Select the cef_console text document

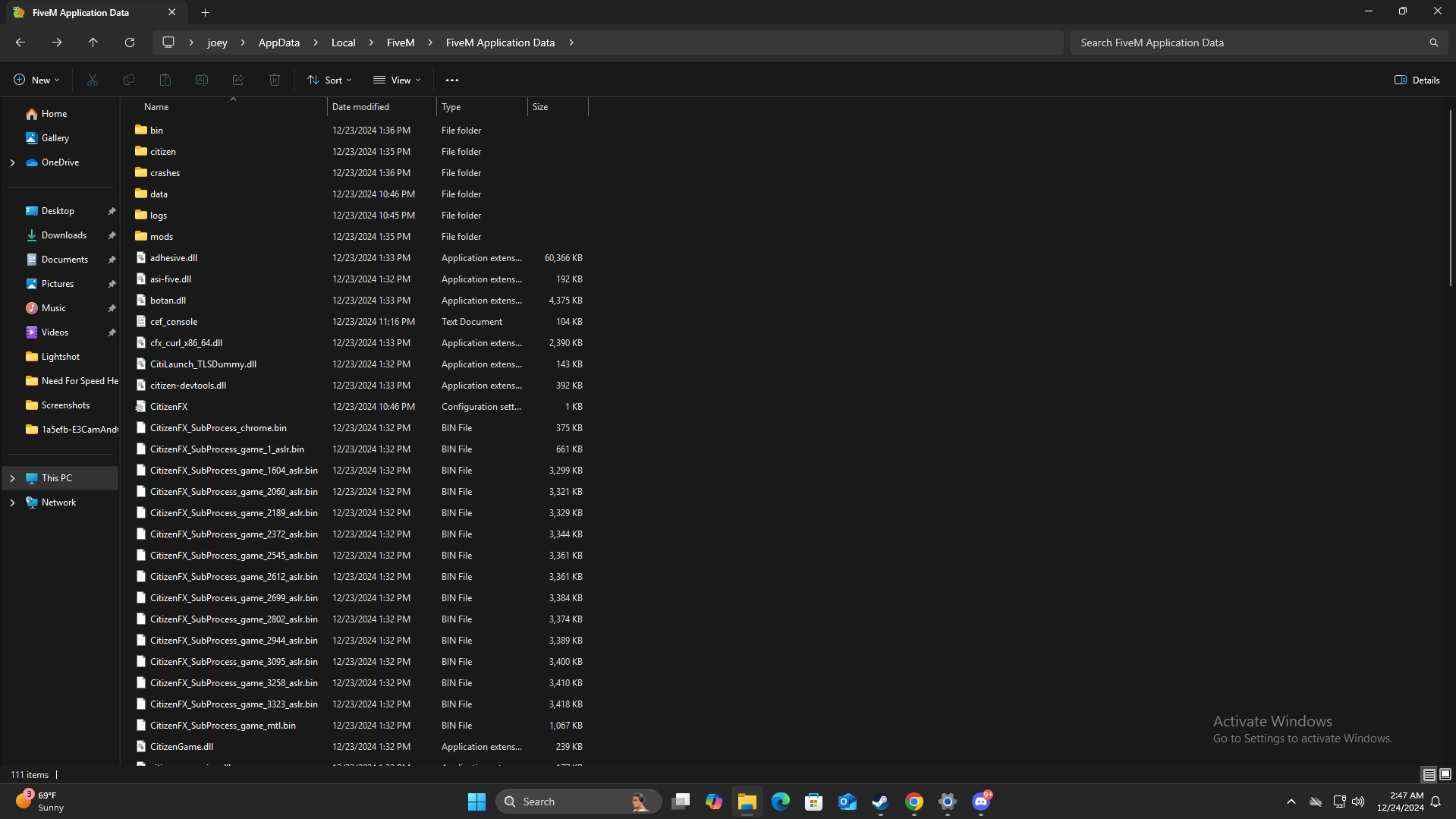pos(174,322)
